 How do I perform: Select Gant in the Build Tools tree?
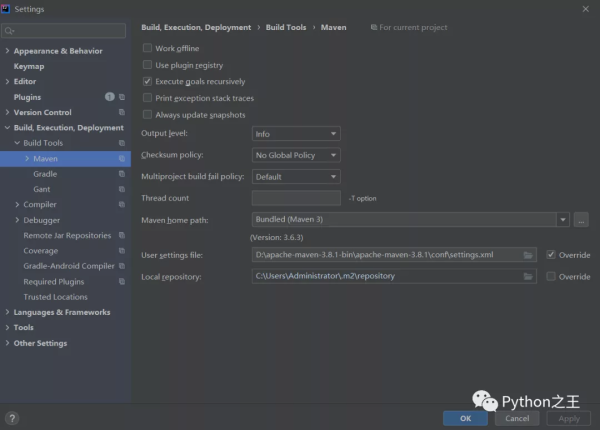(42, 189)
